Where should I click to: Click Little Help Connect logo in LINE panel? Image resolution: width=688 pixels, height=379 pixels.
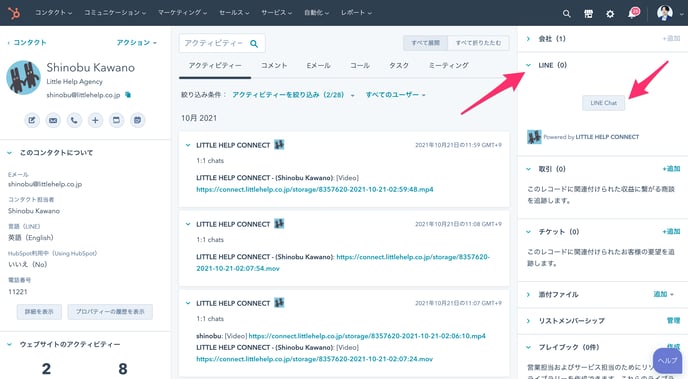click(x=534, y=137)
